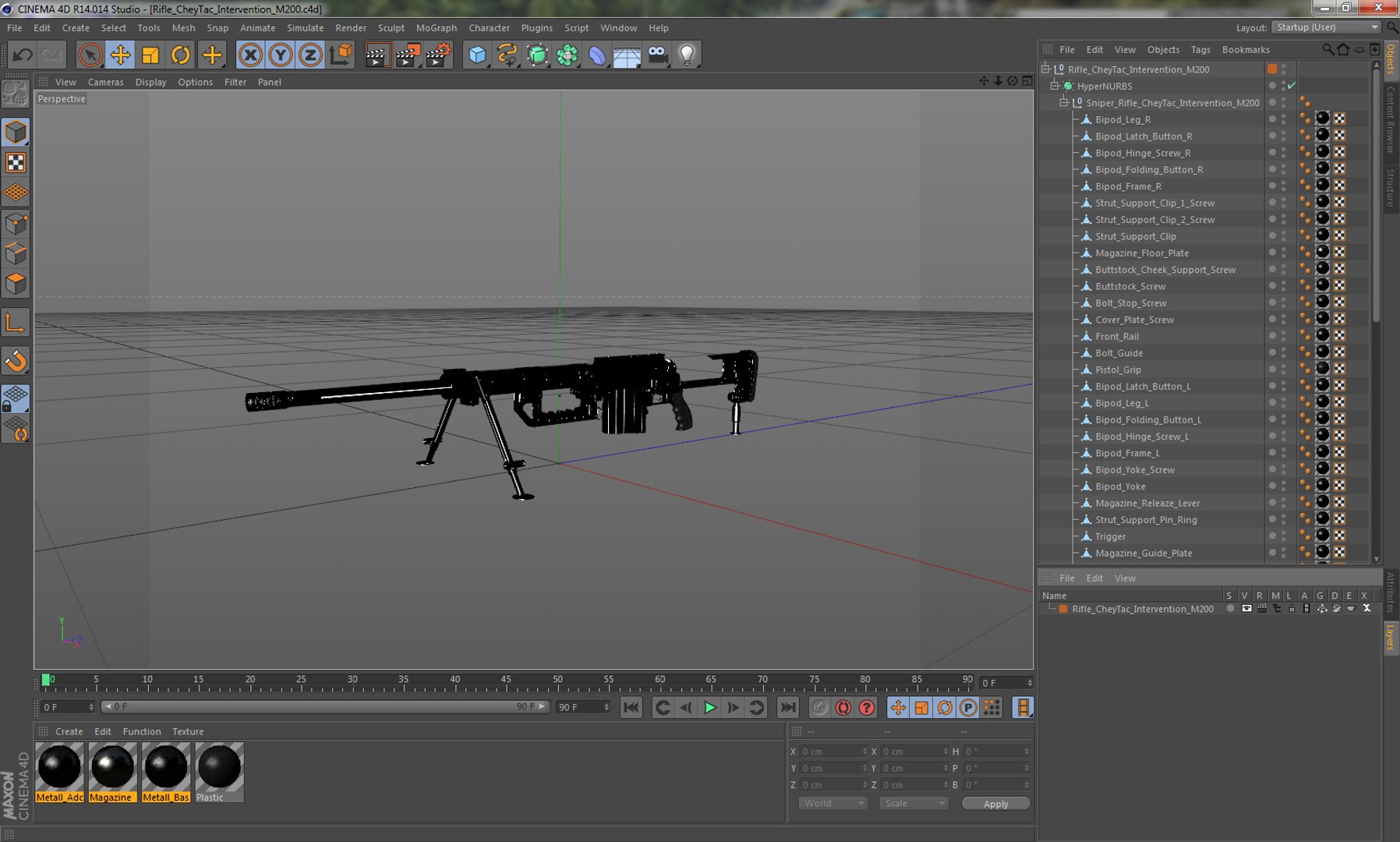Add a Camera object
Viewport: 1400px width, 842px height.
(658, 55)
